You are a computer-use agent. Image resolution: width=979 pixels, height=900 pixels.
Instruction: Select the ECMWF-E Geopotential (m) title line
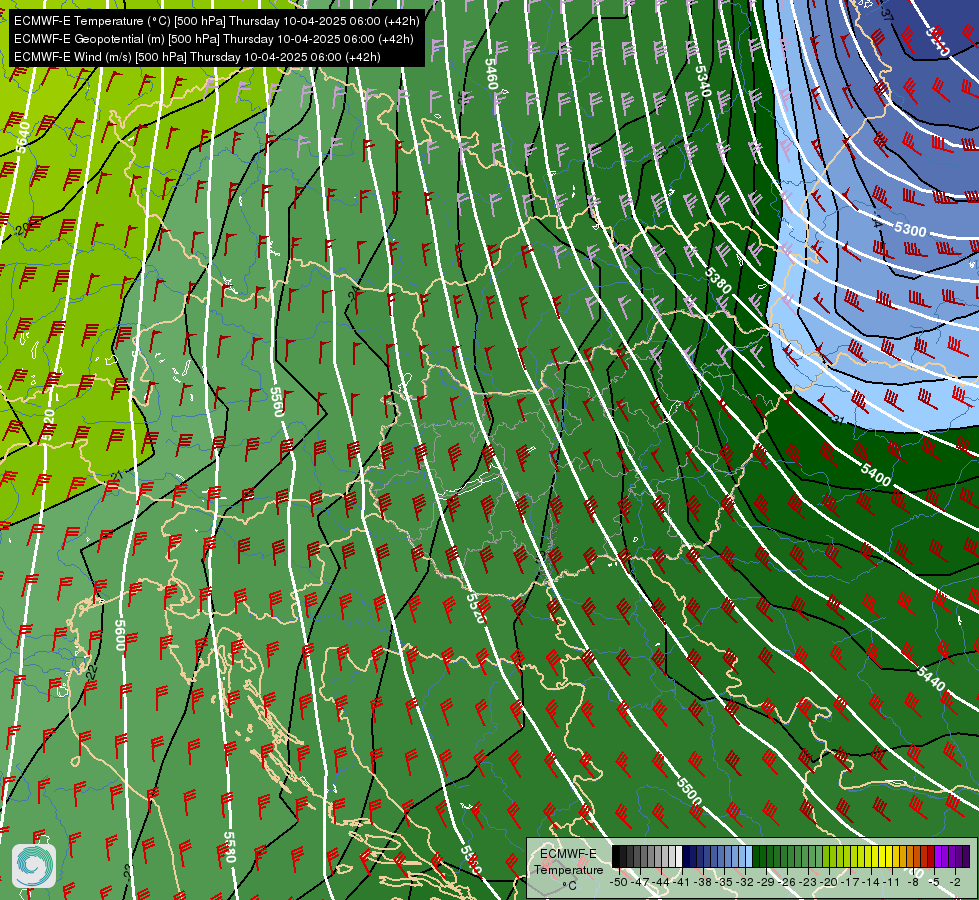point(214,39)
